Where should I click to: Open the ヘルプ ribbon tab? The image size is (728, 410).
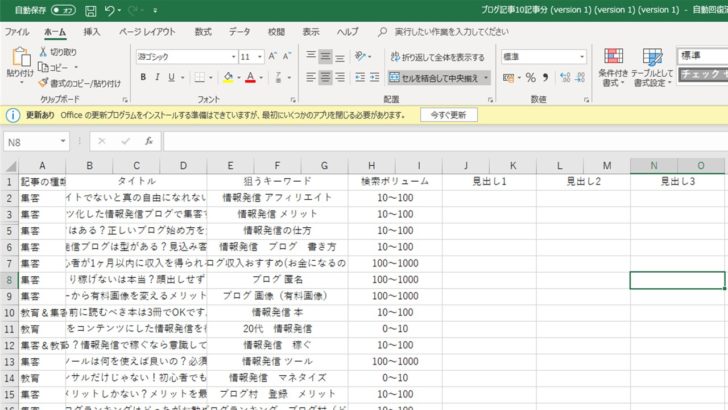(348, 32)
